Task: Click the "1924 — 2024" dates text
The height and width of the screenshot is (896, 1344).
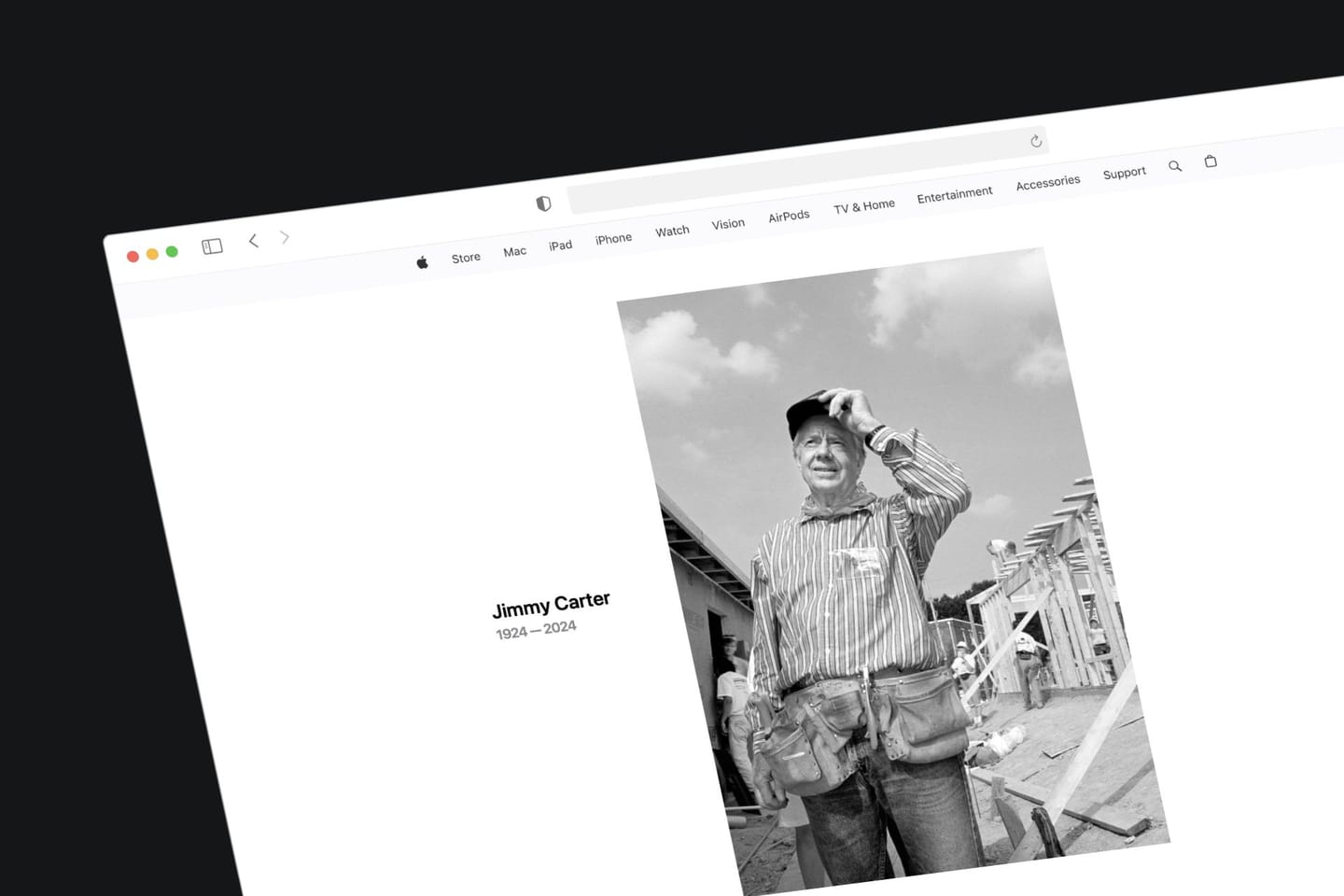Action: pos(536,631)
